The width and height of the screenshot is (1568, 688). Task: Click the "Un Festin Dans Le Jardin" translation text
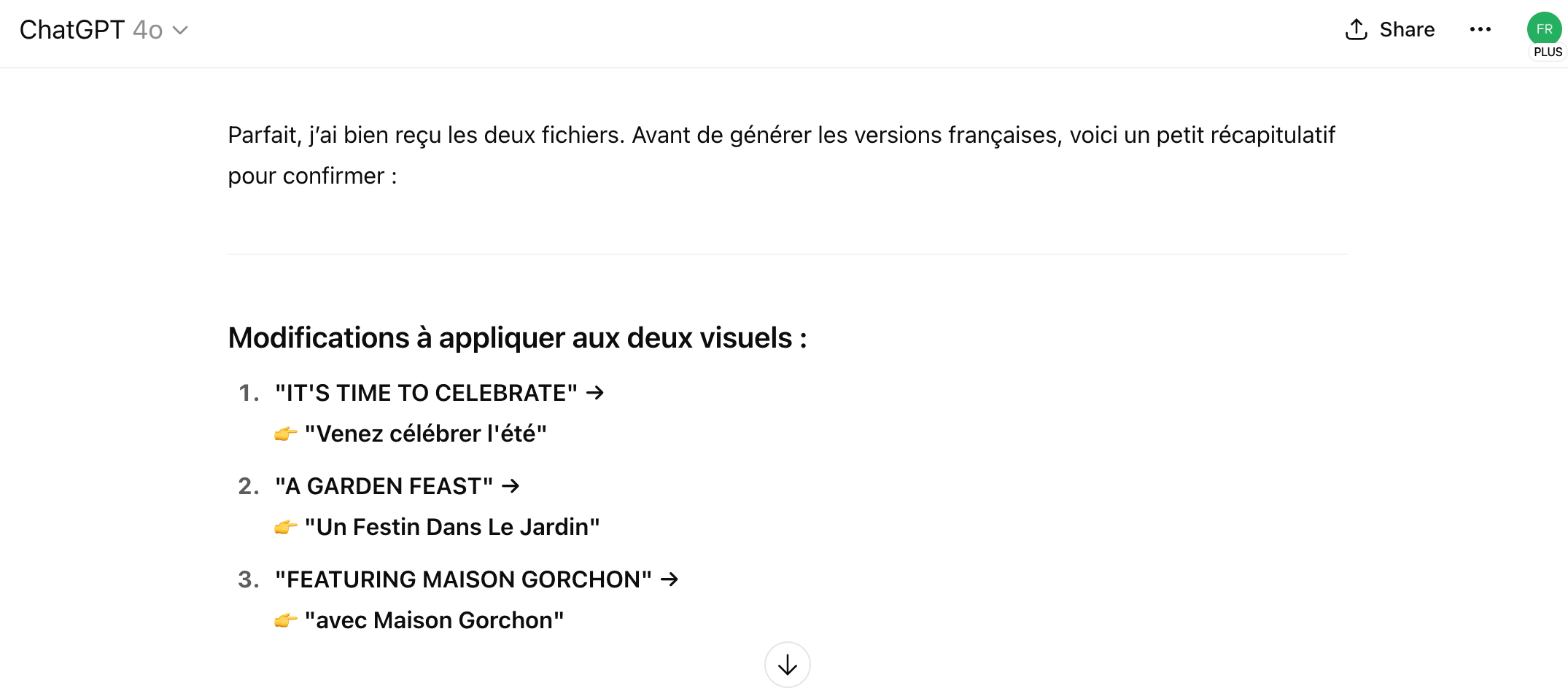(452, 527)
